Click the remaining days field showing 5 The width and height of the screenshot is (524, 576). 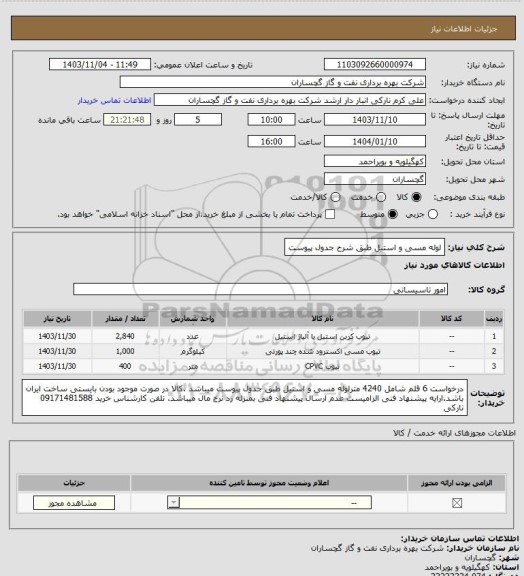198,120
